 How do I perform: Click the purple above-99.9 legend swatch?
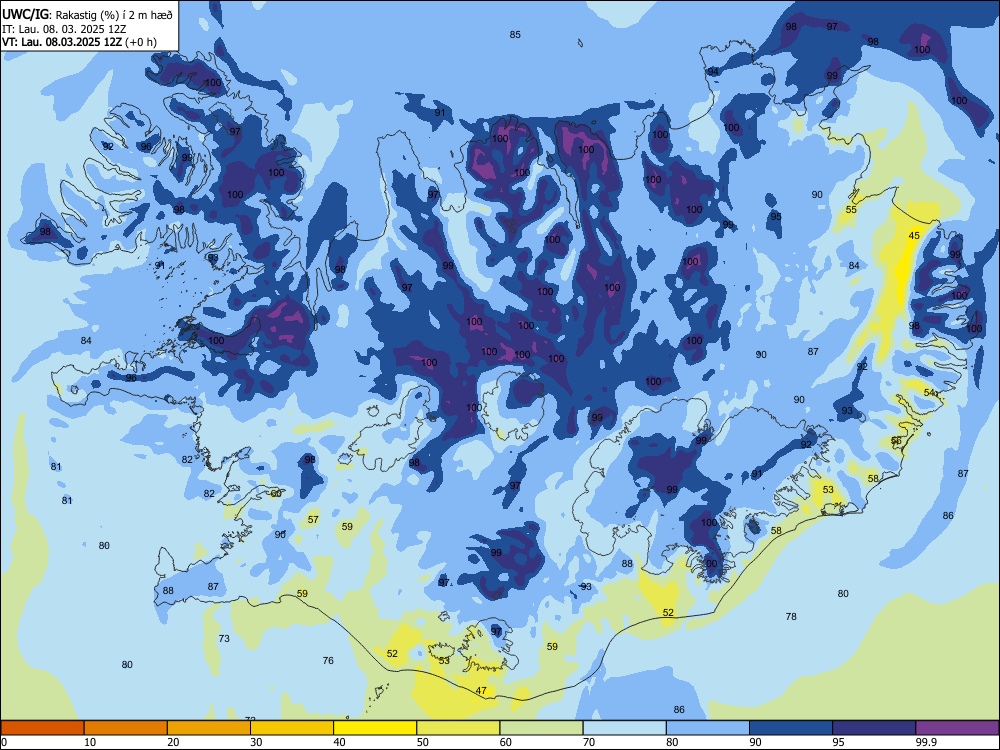(x=957, y=728)
